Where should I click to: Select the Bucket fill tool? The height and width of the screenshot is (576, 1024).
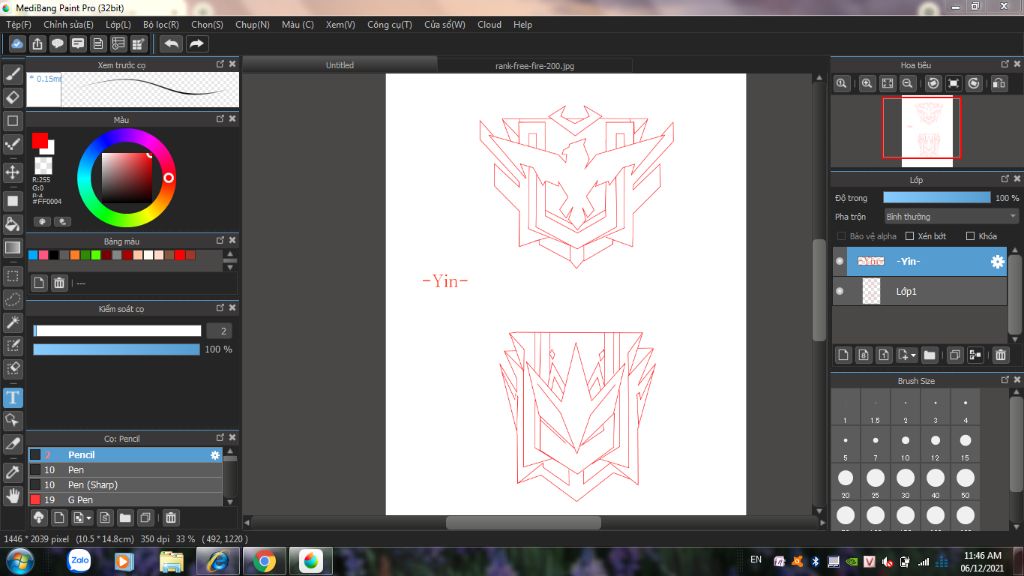12,224
